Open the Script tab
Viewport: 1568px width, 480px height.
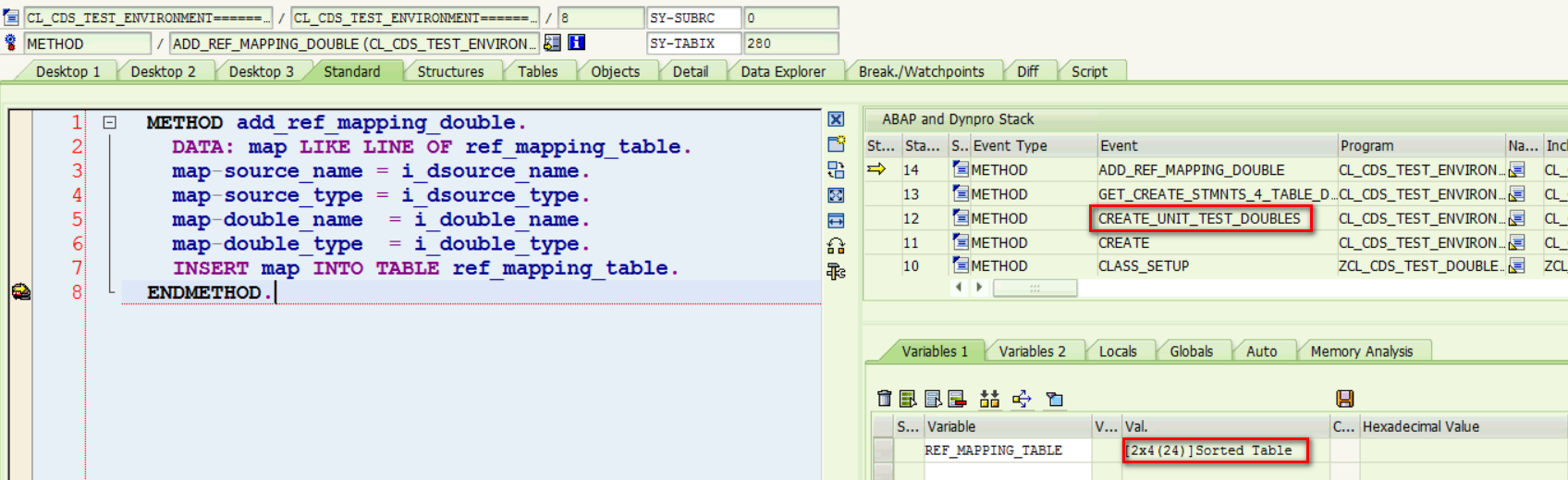click(x=1089, y=71)
